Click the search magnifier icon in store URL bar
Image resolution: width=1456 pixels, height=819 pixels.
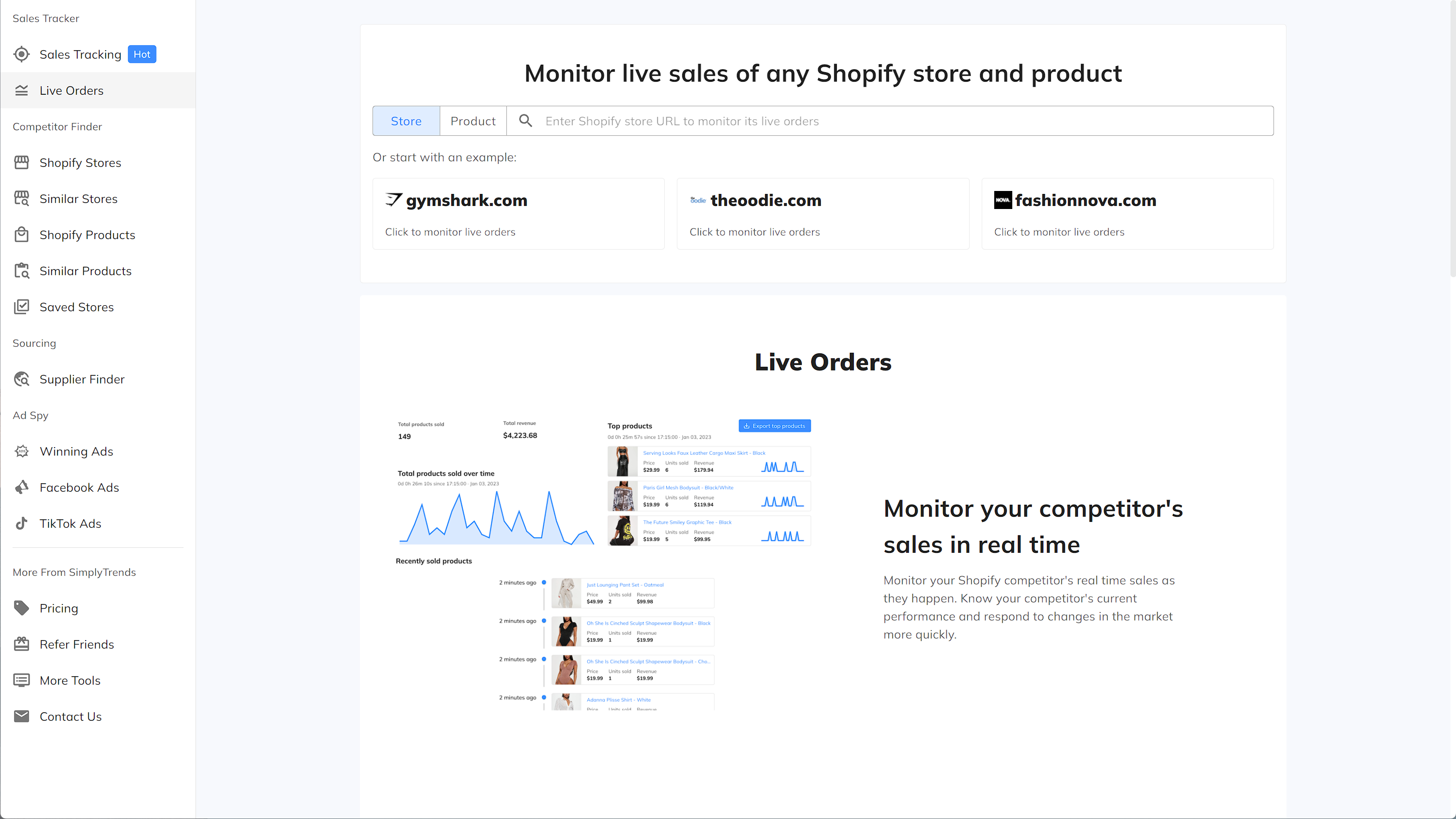524,121
